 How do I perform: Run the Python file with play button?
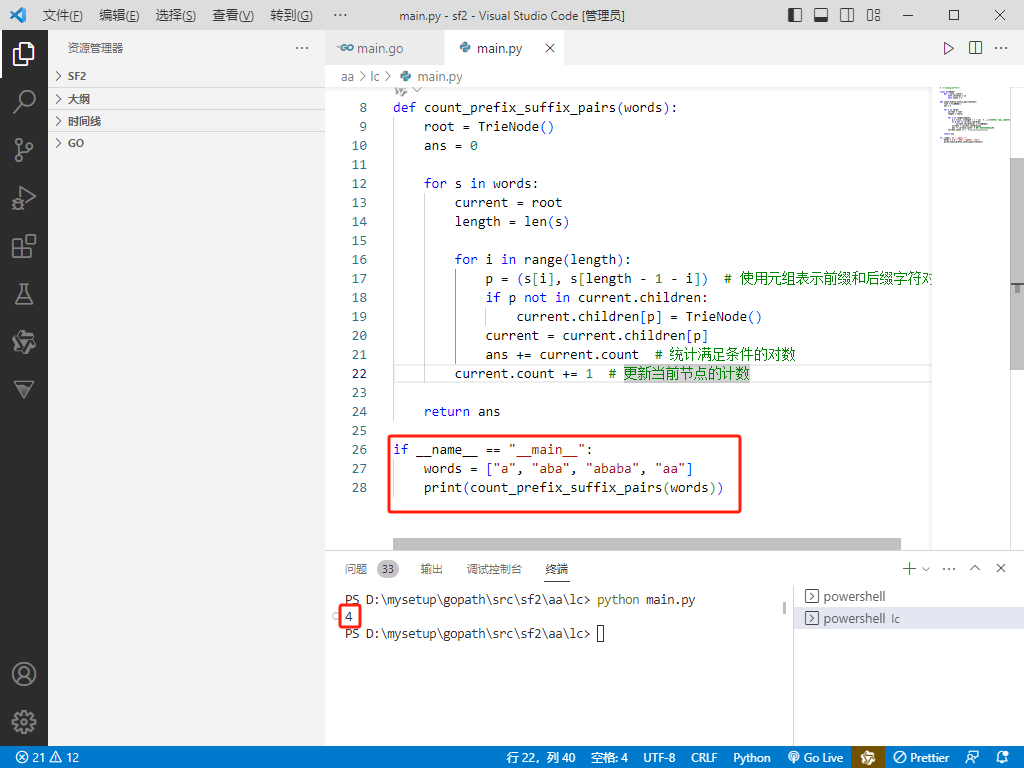tap(948, 48)
